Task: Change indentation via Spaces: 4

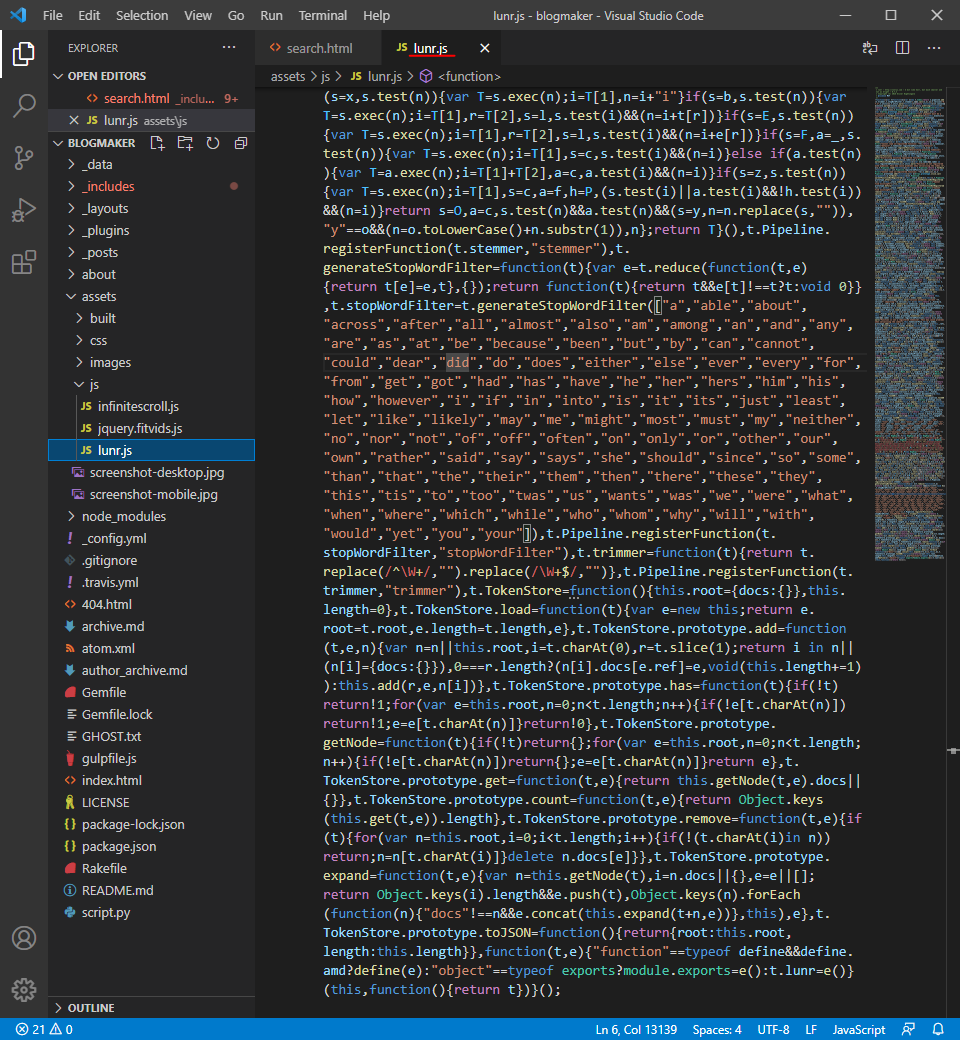Action: tap(717, 1029)
